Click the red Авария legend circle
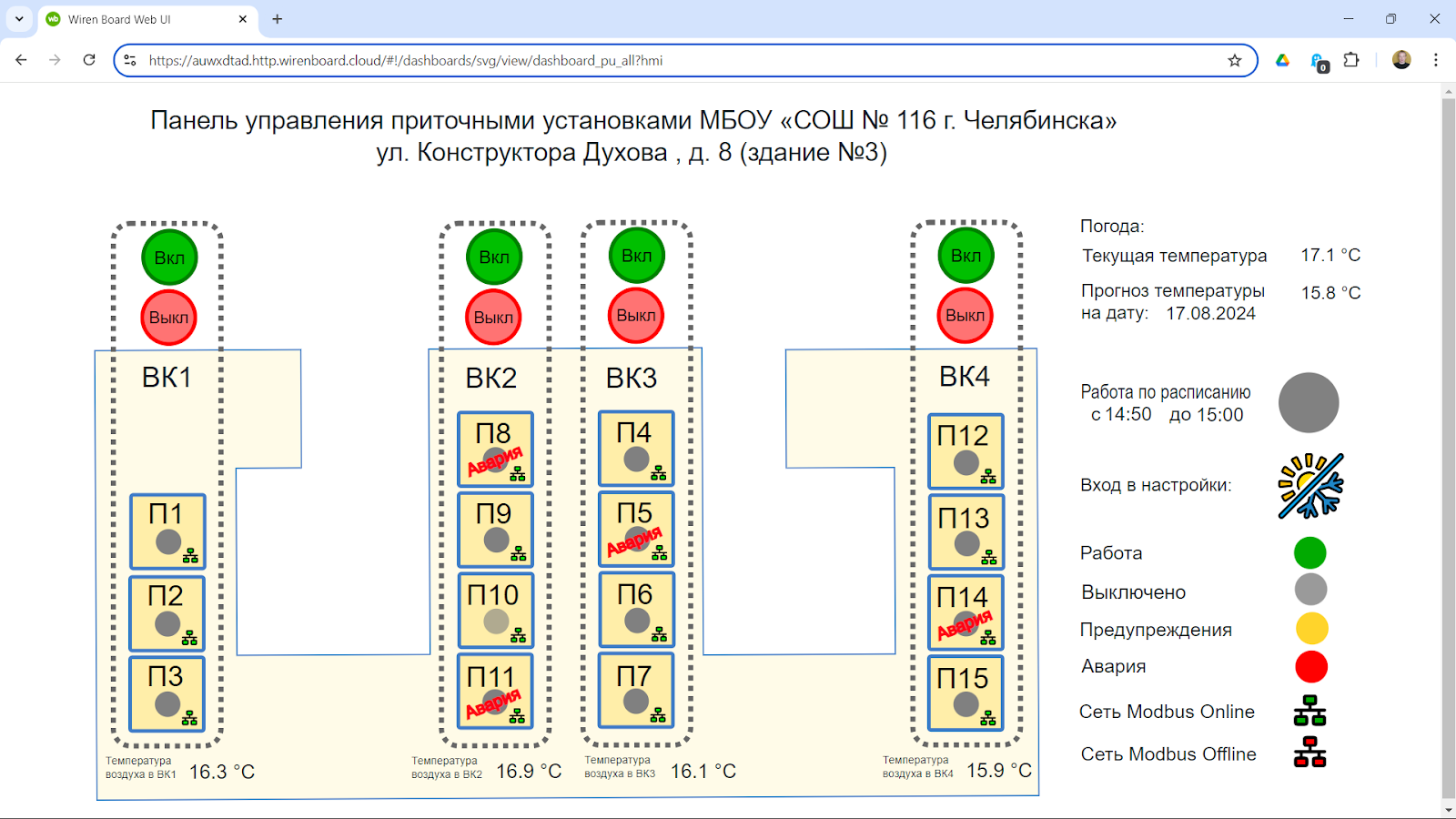 [x=1311, y=666]
